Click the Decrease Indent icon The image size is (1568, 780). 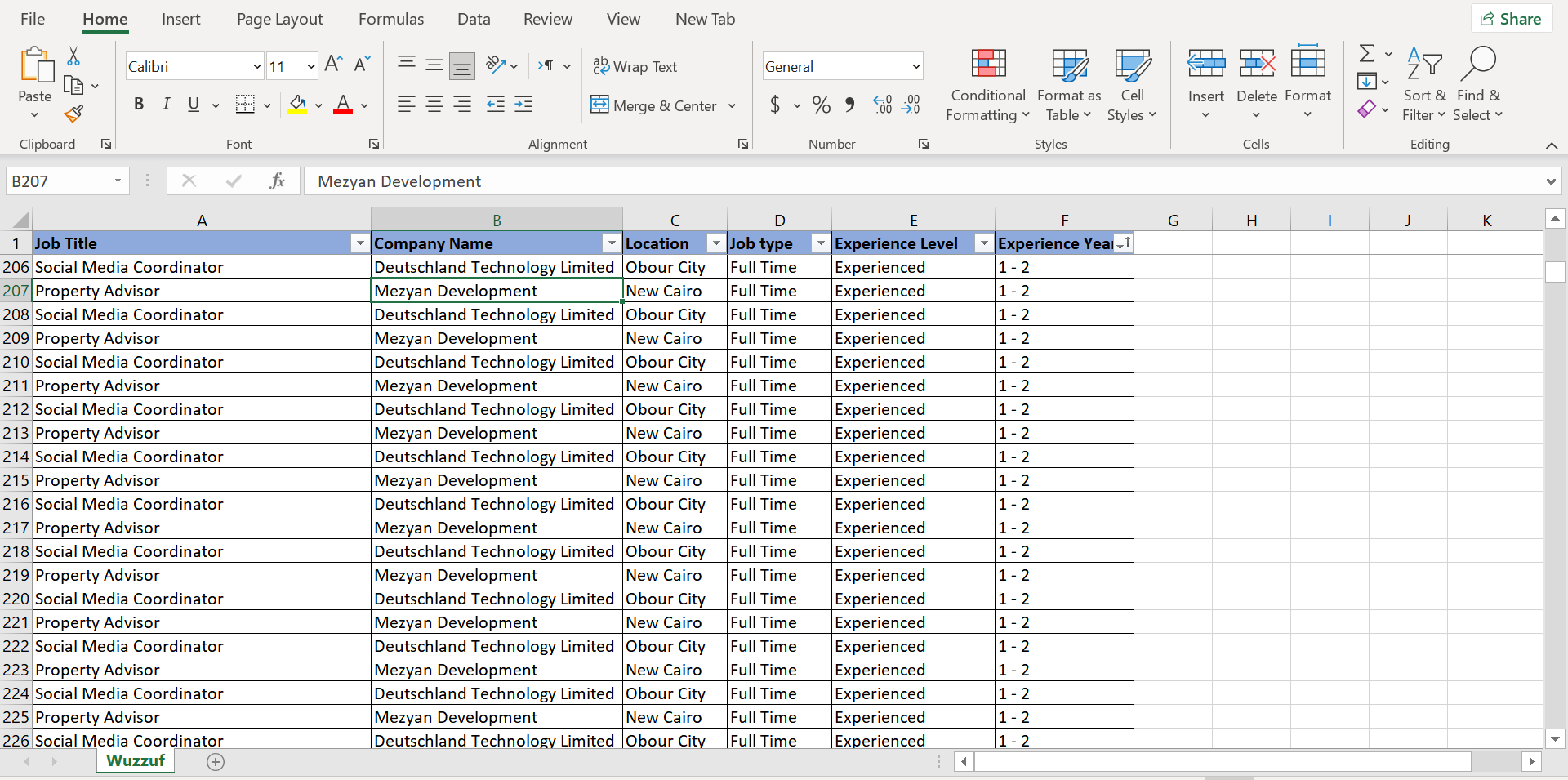[x=496, y=105]
